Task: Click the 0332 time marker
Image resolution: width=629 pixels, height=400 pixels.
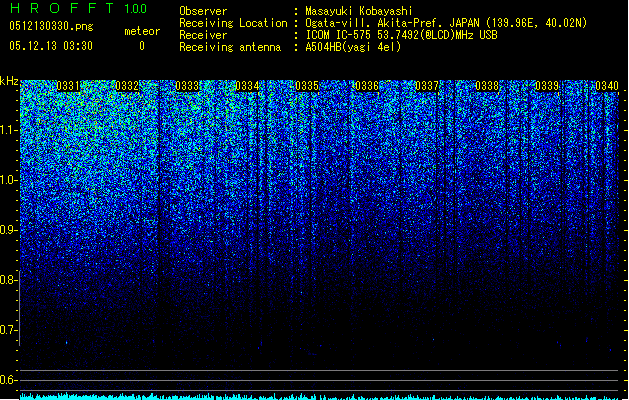Action: click(127, 86)
